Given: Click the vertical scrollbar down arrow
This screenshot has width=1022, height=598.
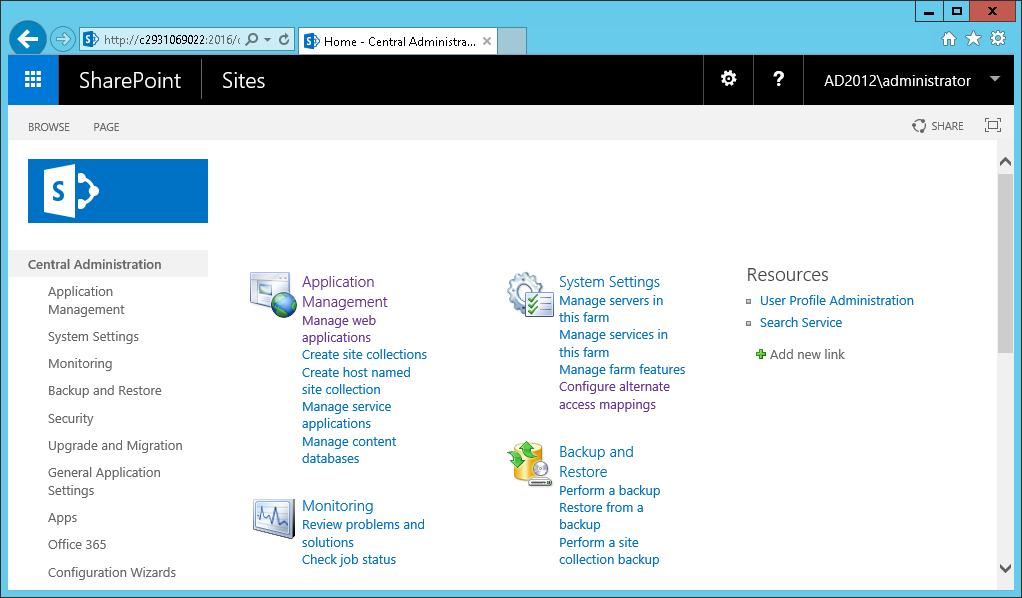Looking at the screenshot, I should (1005, 568).
